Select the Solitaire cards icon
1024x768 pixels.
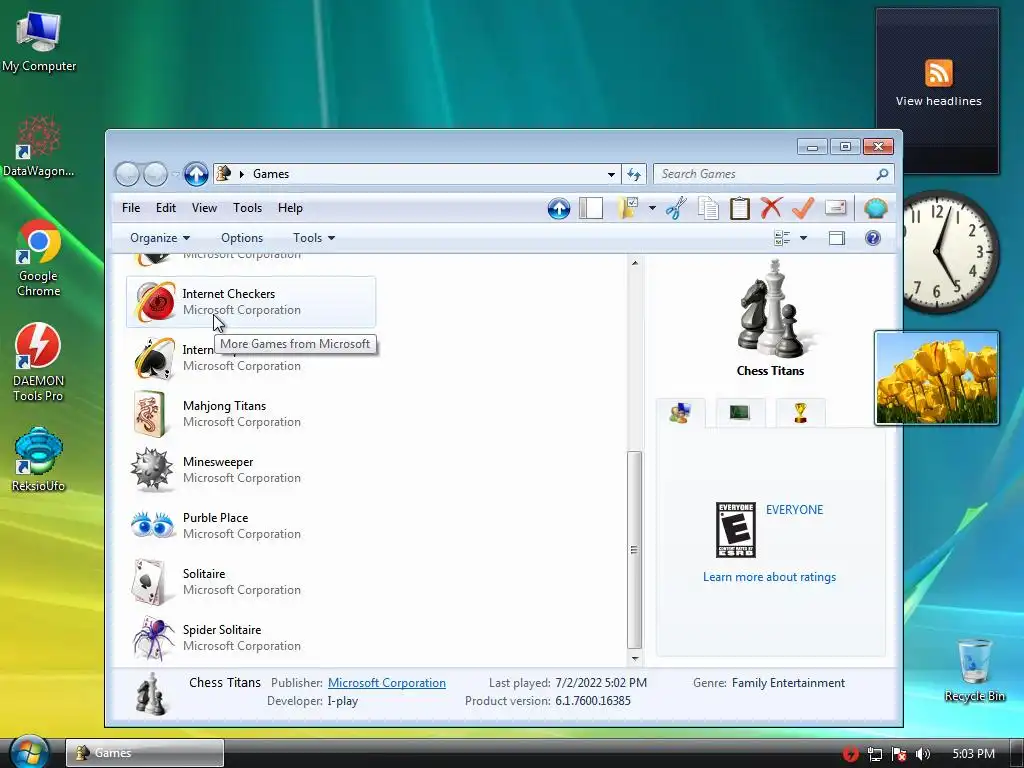(x=150, y=581)
